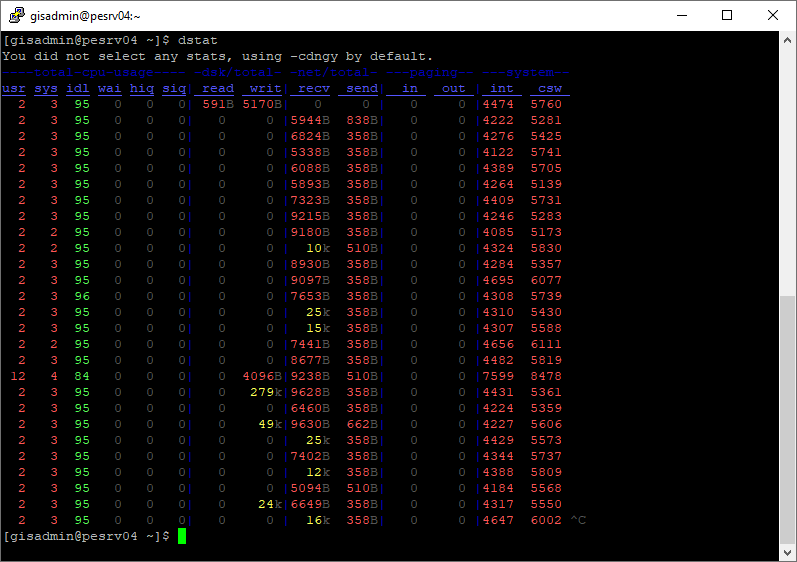
Task: Click the 'net/total' group header
Action: (x=334, y=73)
